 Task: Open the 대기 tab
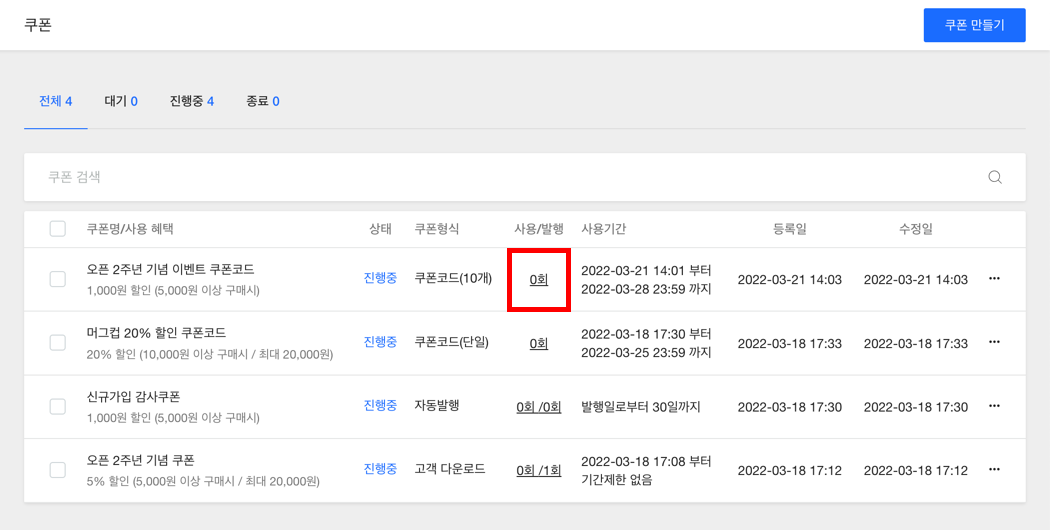[x=121, y=101]
